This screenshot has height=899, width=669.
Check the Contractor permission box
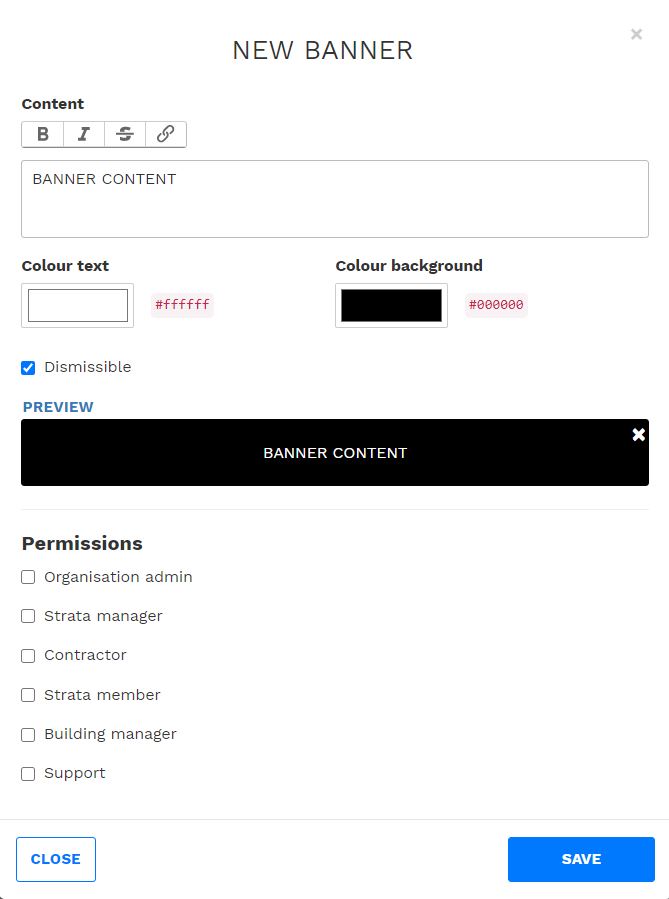point(28,655)
